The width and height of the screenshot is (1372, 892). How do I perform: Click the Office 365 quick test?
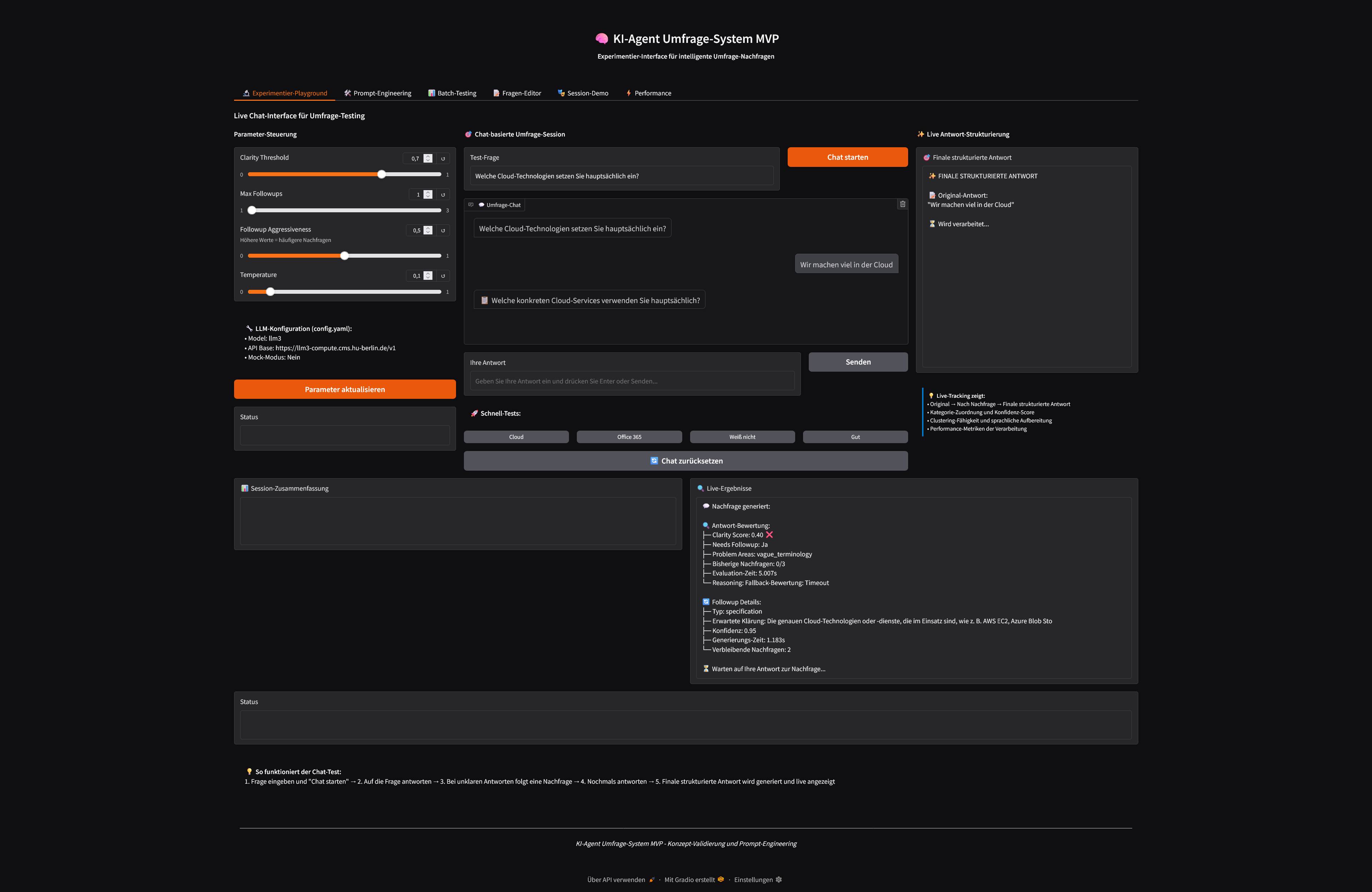[x=629, y=436]
